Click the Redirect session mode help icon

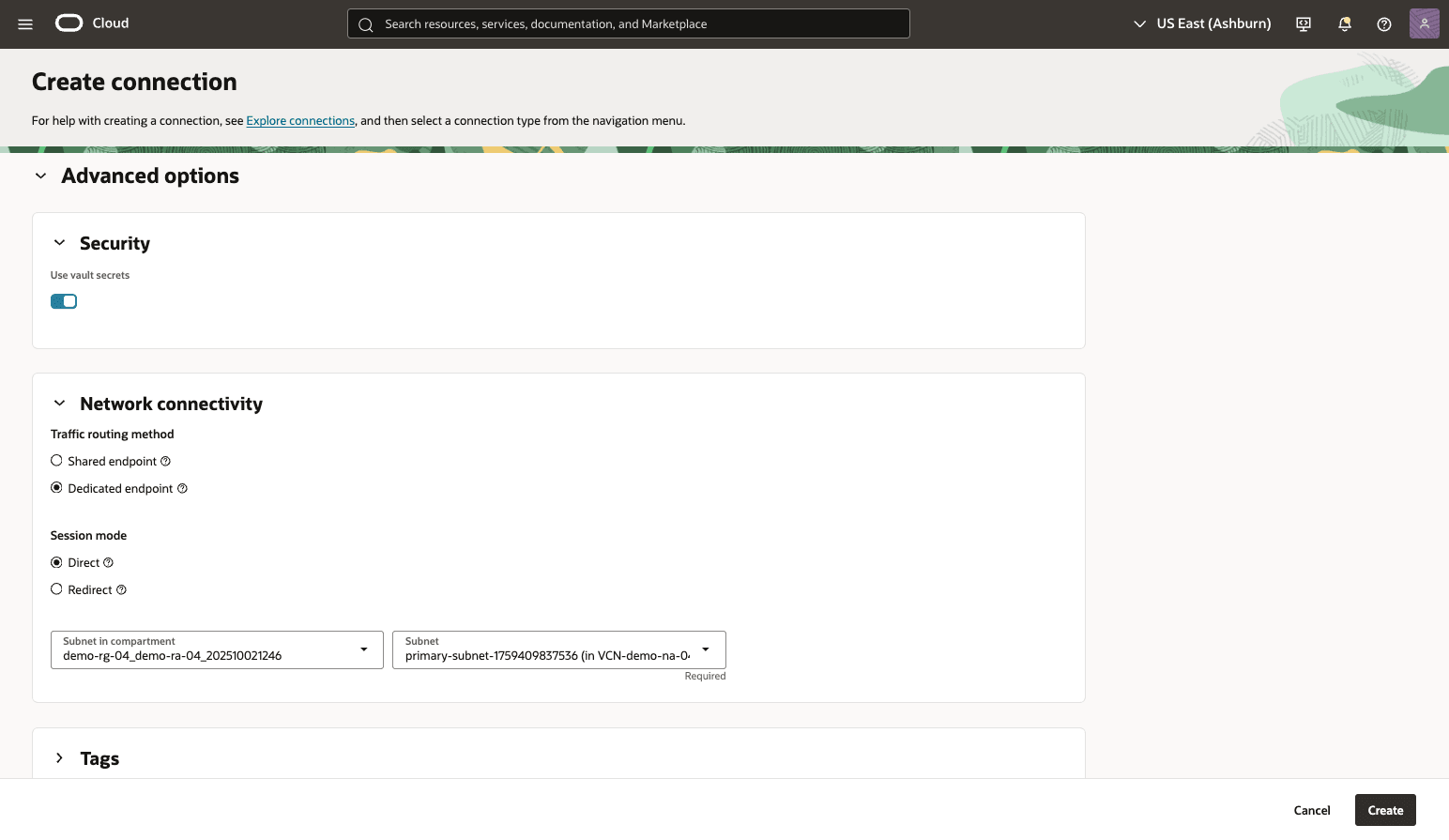click(x=123, y=589)
